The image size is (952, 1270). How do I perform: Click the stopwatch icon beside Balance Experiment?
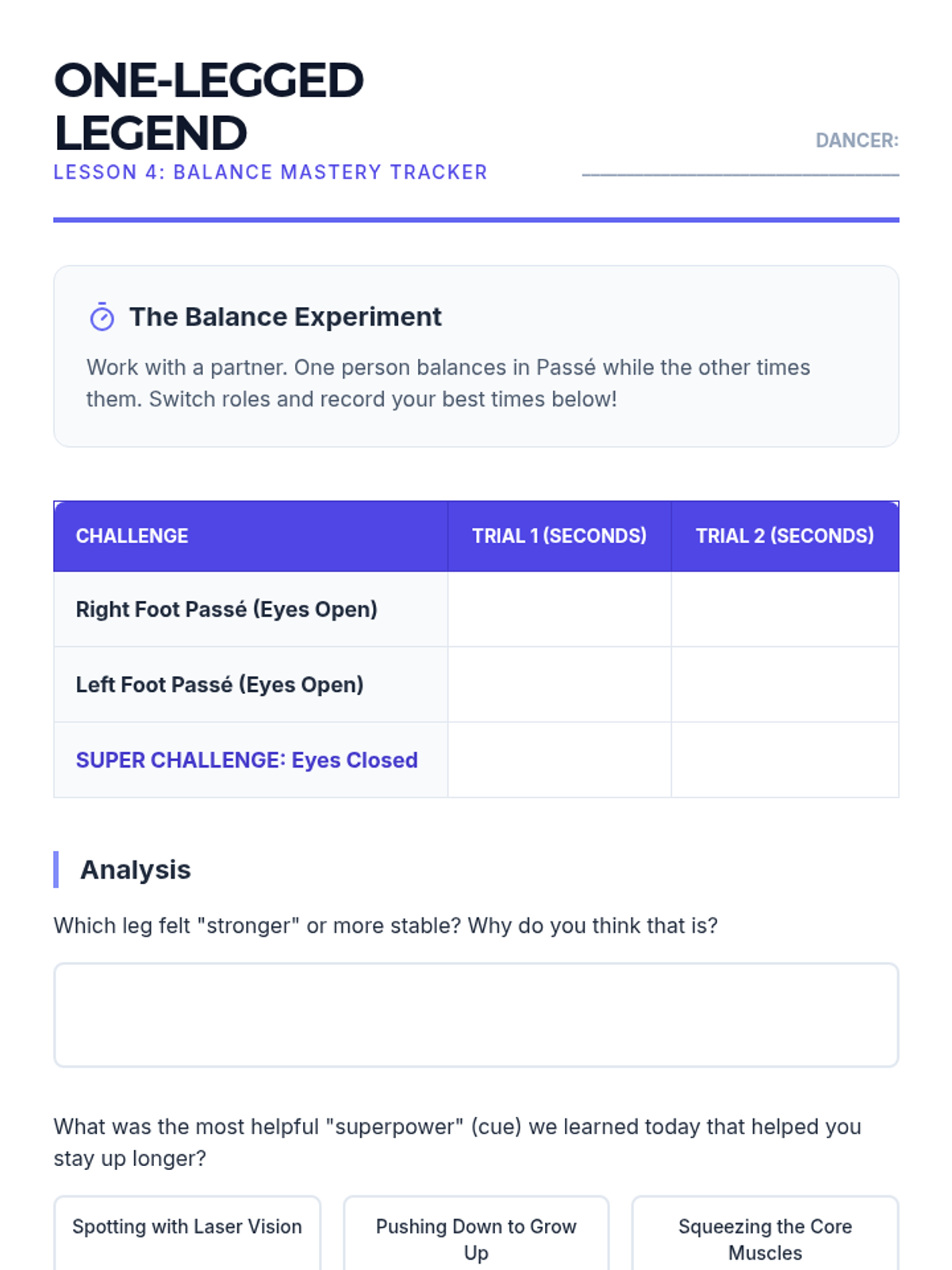pos(102,317)
